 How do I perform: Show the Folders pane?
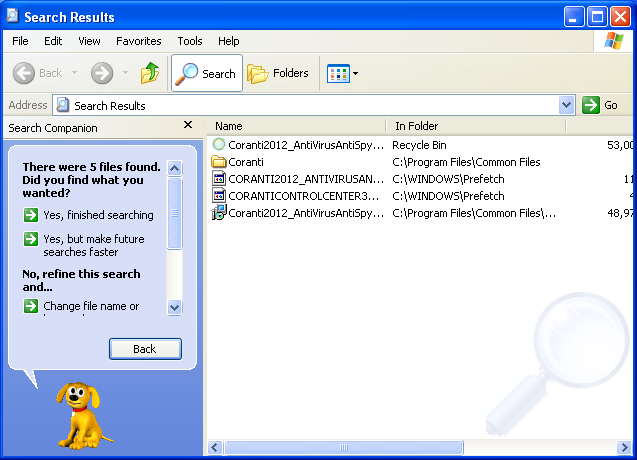(278, 73)
